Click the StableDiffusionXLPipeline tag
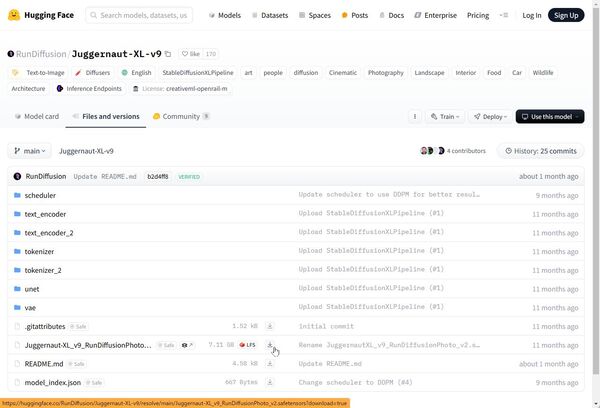 [x=198, y=73]
